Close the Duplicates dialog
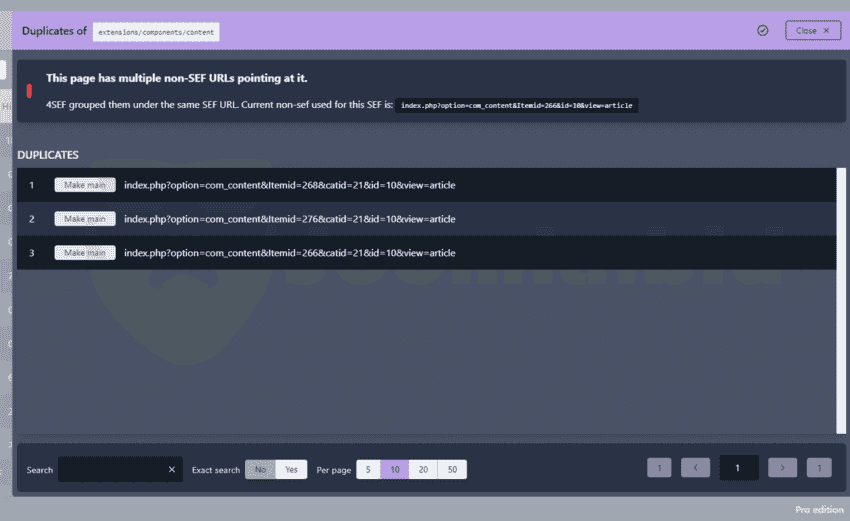 pos(812,31)
